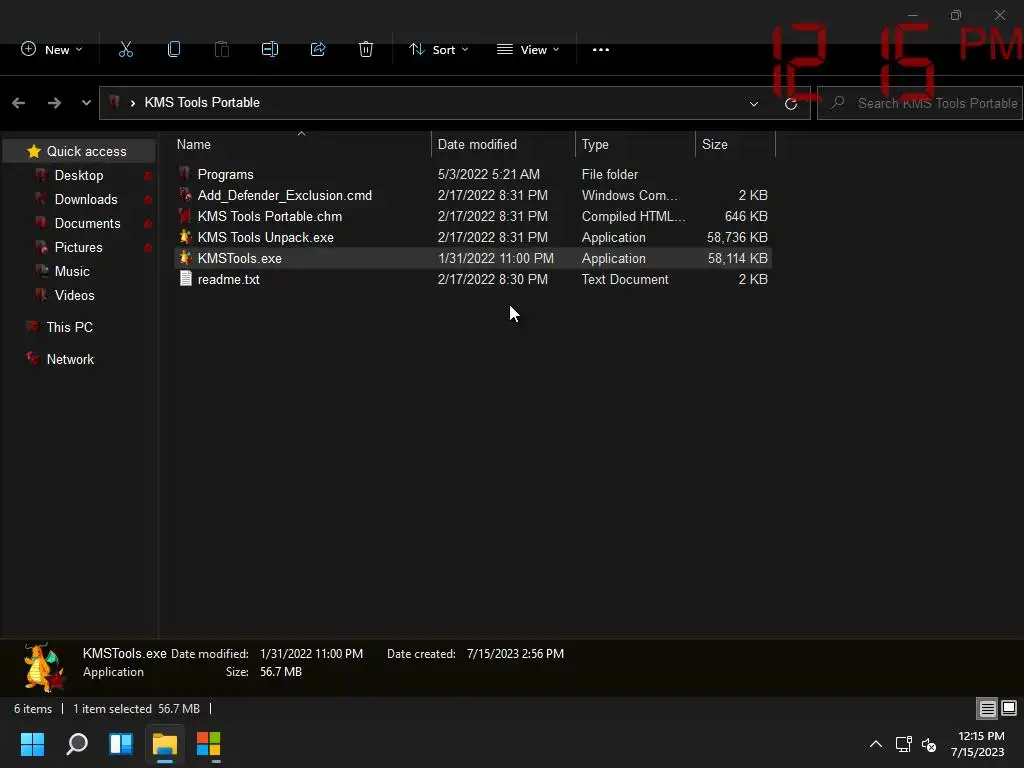Open Desktop in the sidebar
The image size is (1024, 768).
(x=79, y=175)
